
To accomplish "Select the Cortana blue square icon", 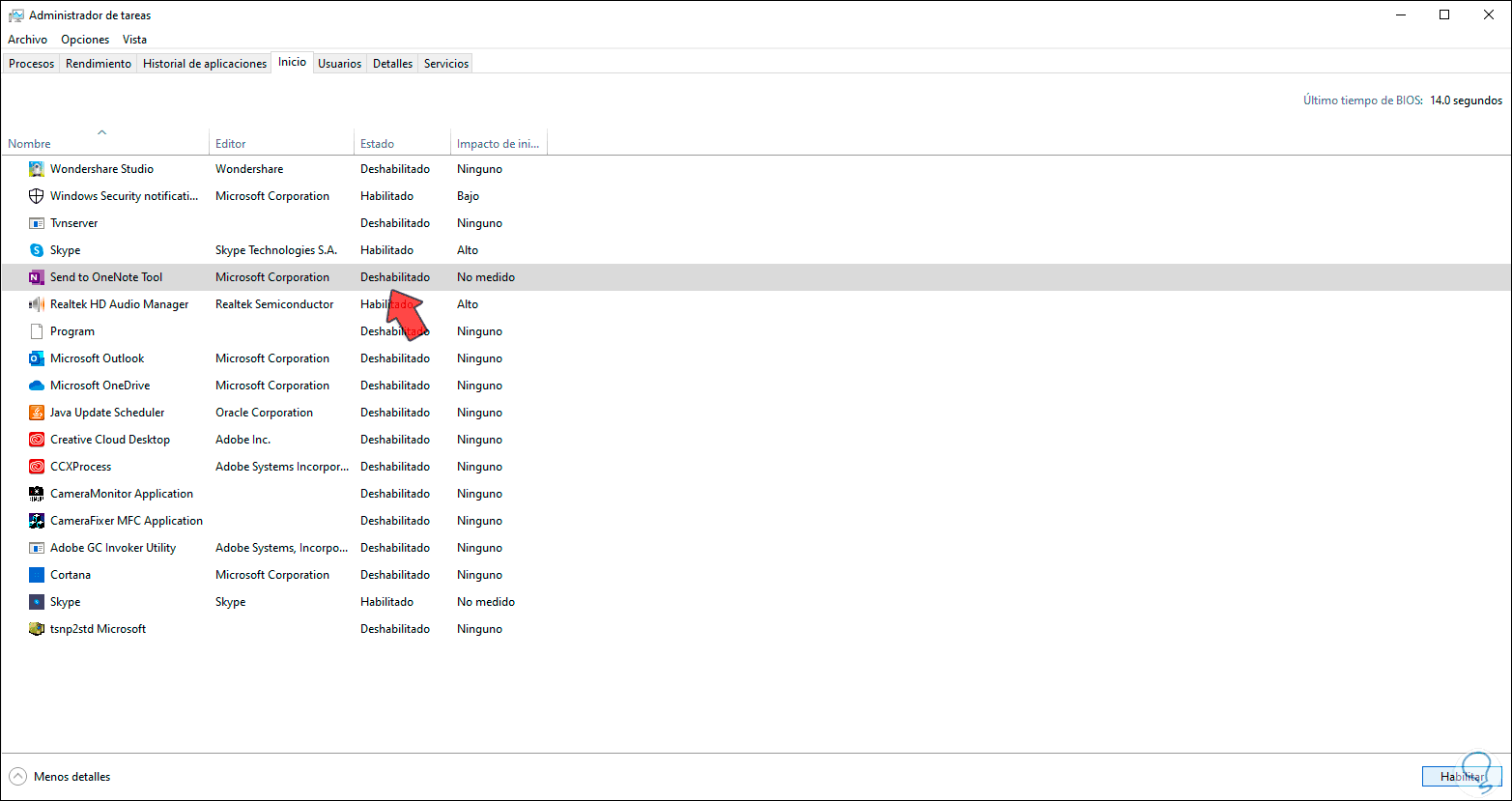I will pos(37,575).
